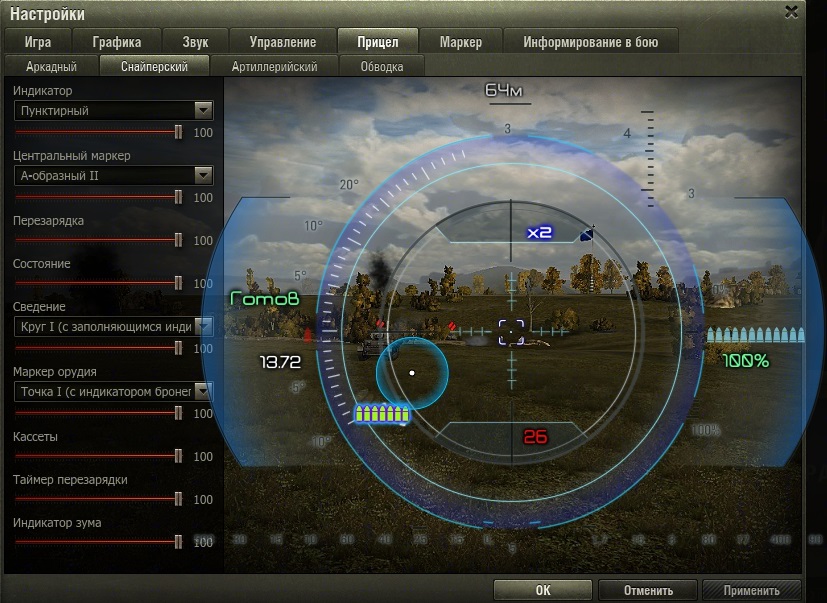The image size is (827, 603).
Task: Switch to the Маркер tab
Action: coord(461,42)
